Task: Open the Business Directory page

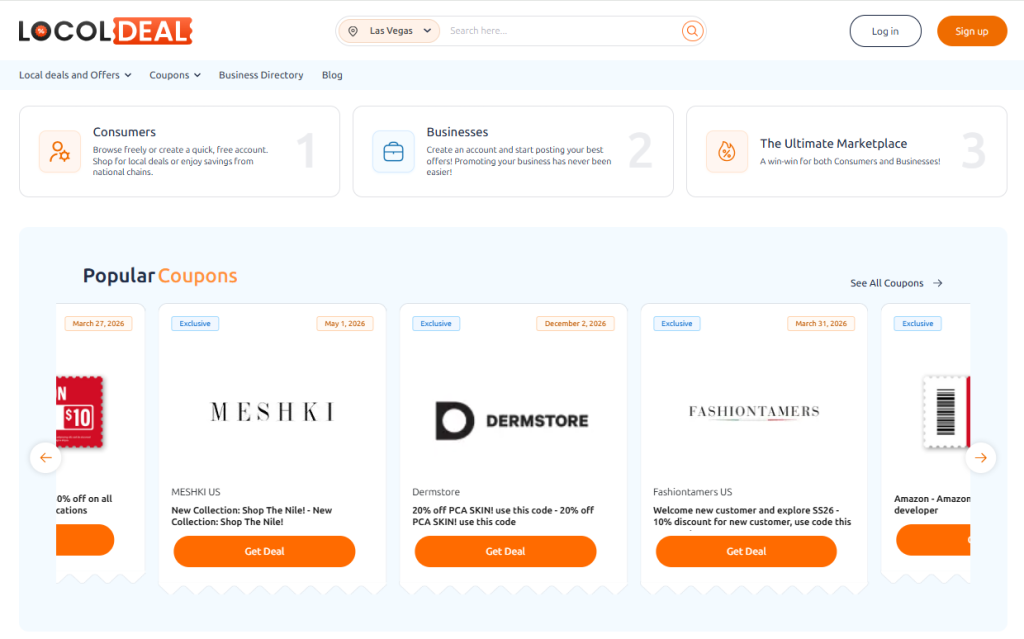Action: coord(261,75)
